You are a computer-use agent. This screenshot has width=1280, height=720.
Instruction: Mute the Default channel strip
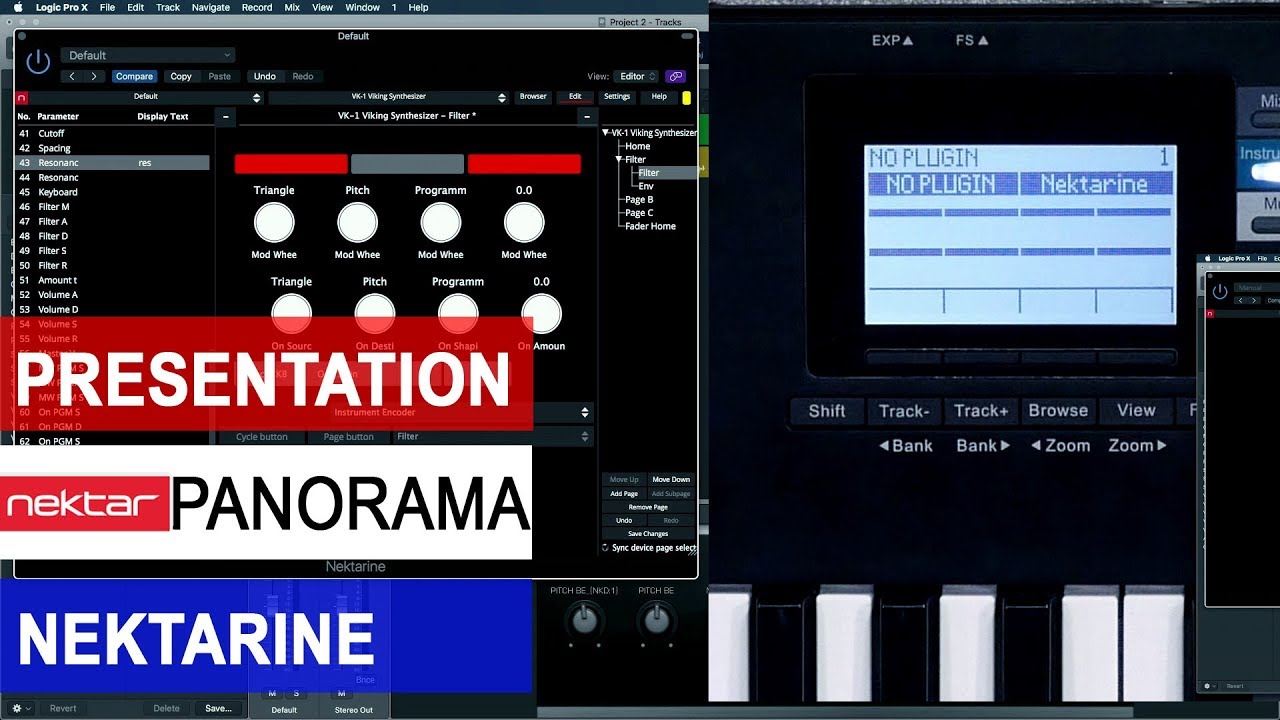(272, 693)
